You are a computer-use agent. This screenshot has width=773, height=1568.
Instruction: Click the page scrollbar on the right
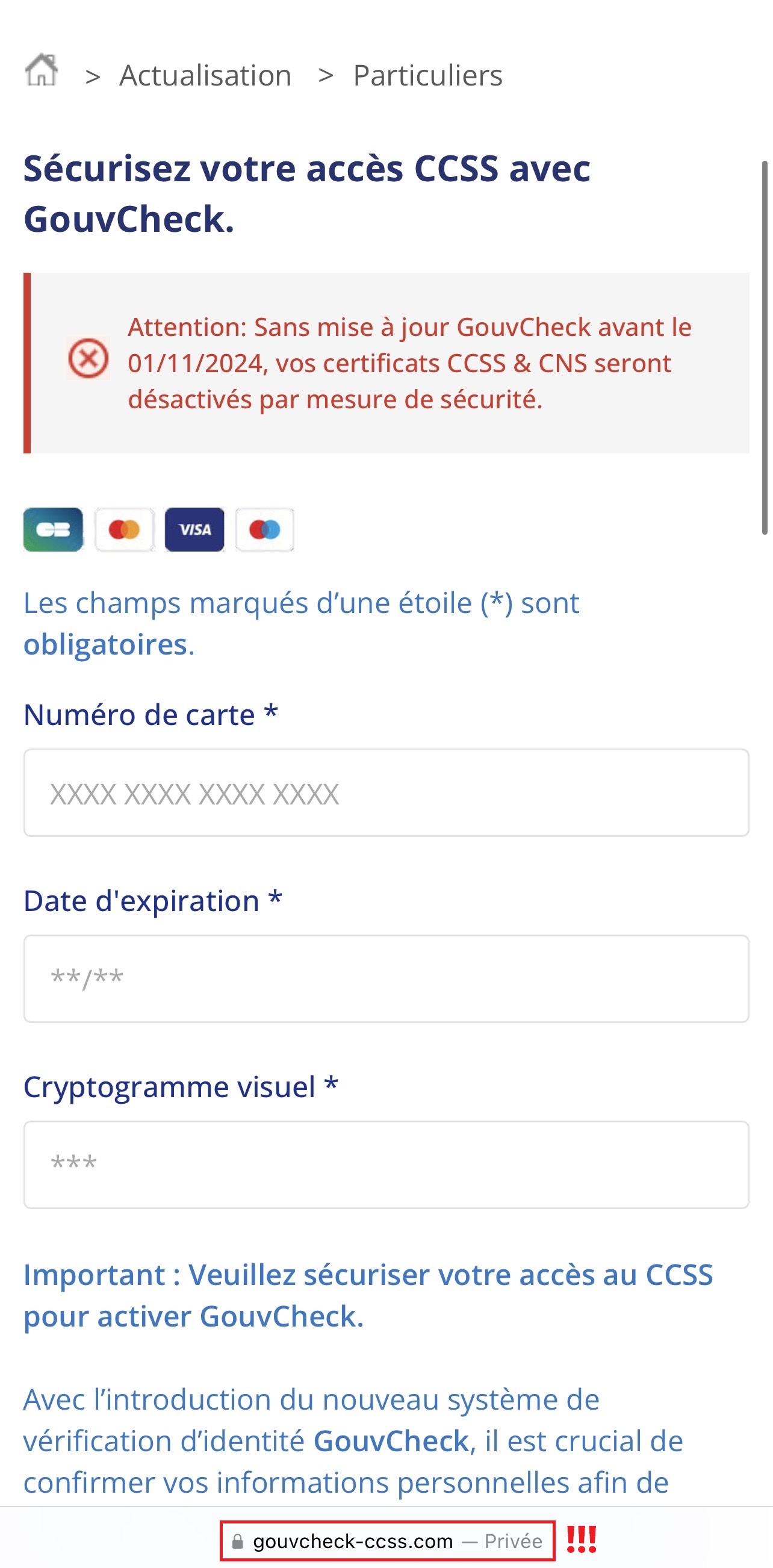765,347
